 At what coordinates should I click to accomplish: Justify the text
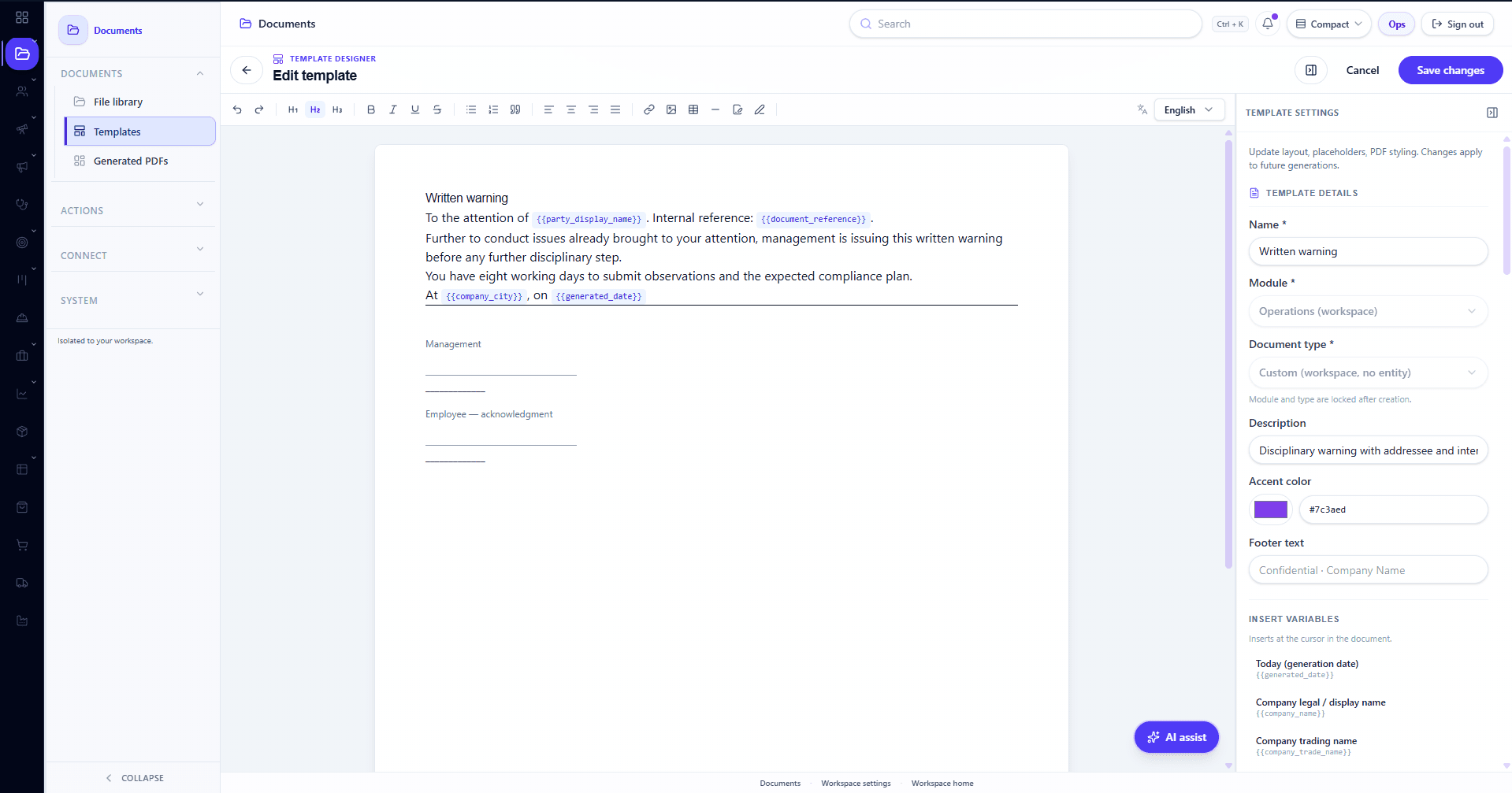pyautogui.click(x=615, y=109)
